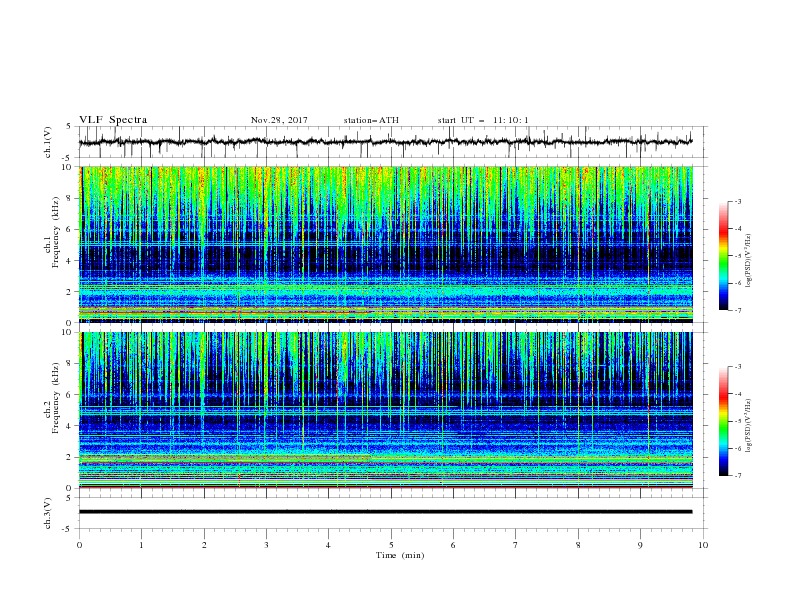Click the lower "log(PSD)(V²/Hz)" colorbar label
Viewport: 792px width, 612px height.
click(748, 426)
